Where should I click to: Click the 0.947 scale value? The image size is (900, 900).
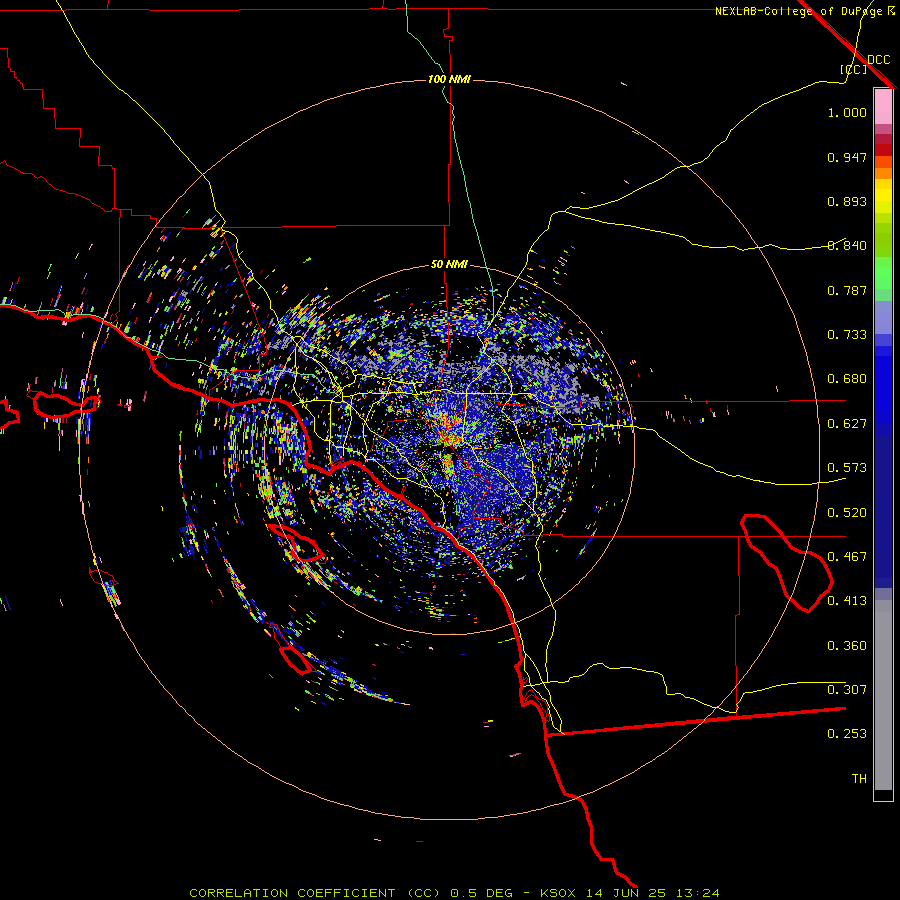[847, 157]
